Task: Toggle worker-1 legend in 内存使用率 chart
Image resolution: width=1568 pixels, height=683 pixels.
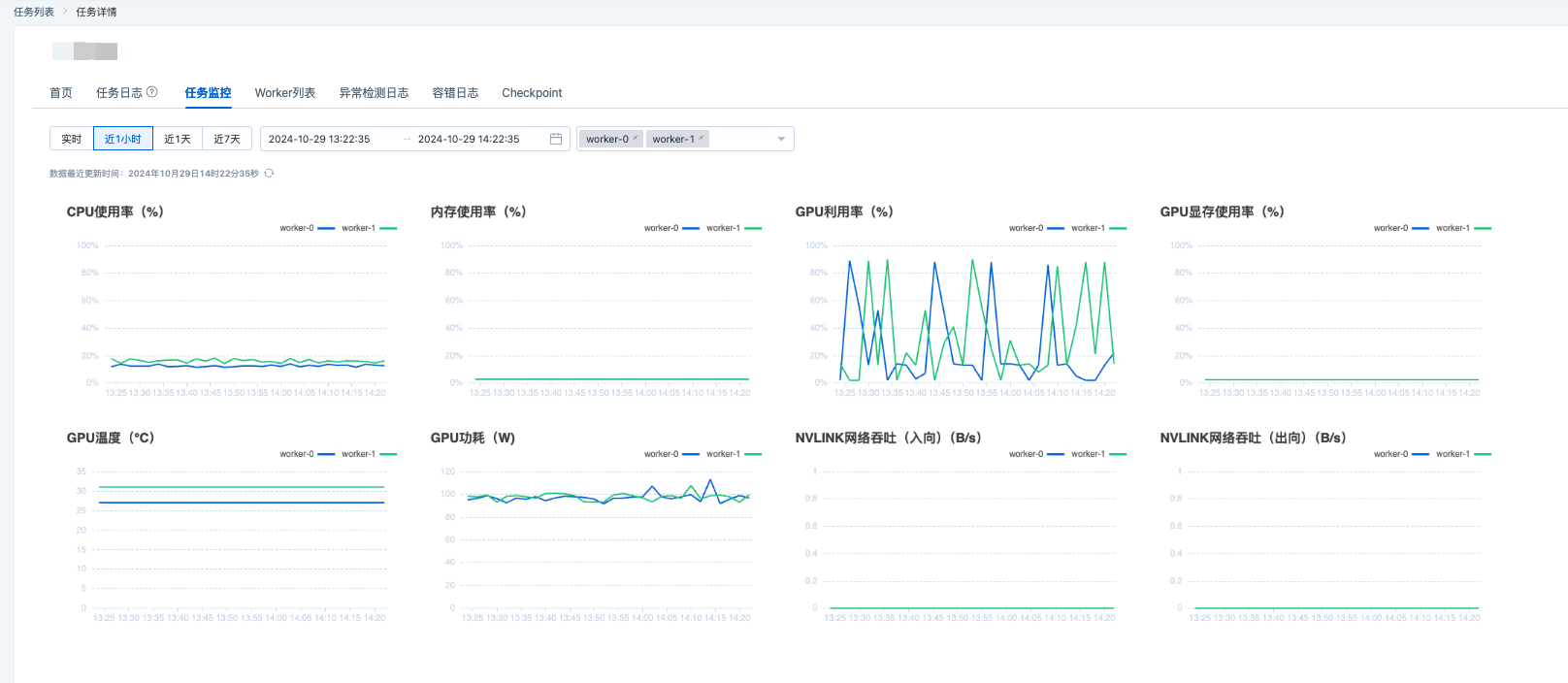Action: 734,228
